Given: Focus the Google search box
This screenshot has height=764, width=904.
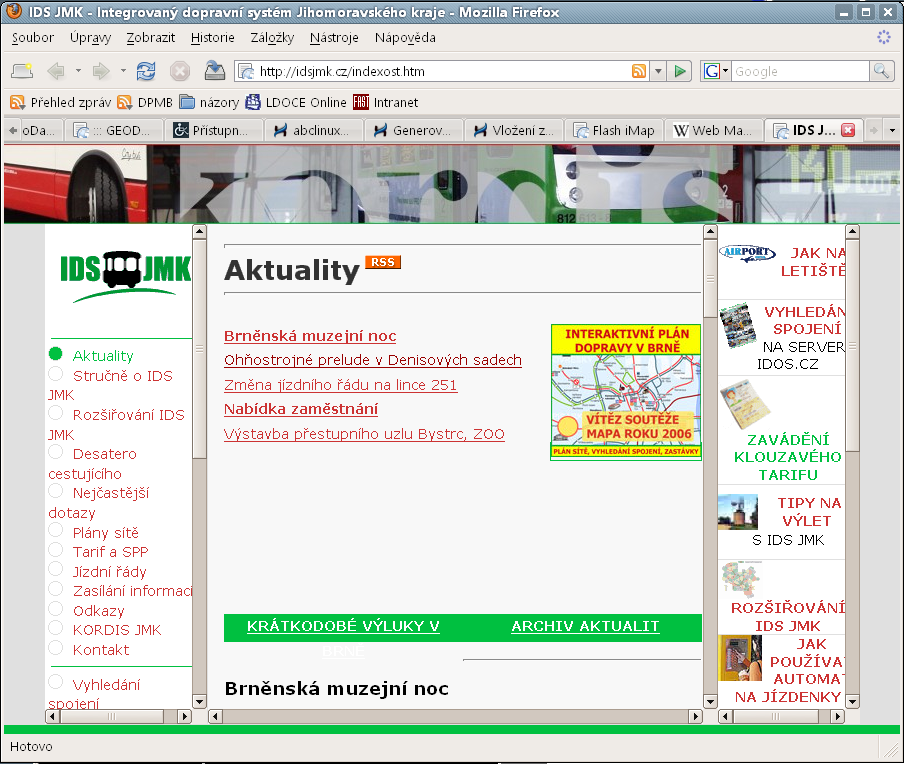Looking at the screenshot, I should (x=800, y=71).
